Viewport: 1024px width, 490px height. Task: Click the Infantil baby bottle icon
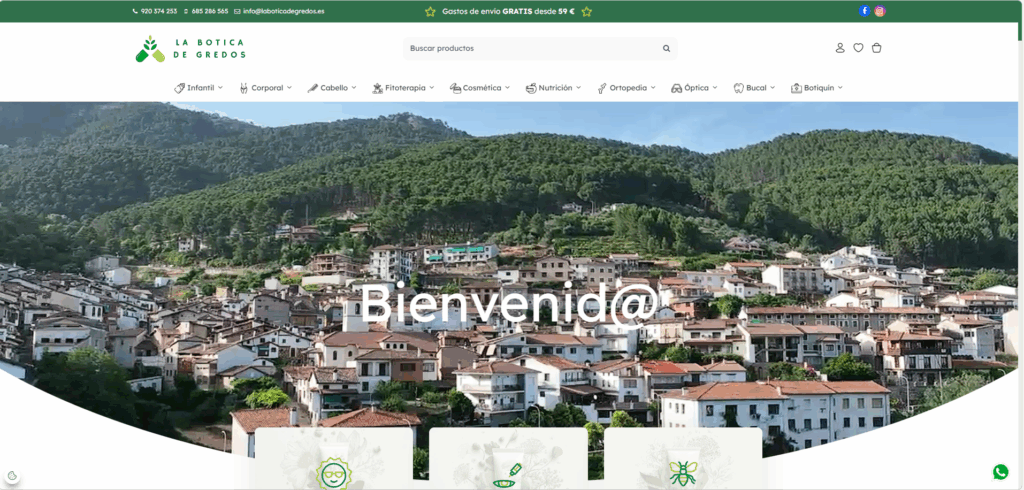[180, 88]
